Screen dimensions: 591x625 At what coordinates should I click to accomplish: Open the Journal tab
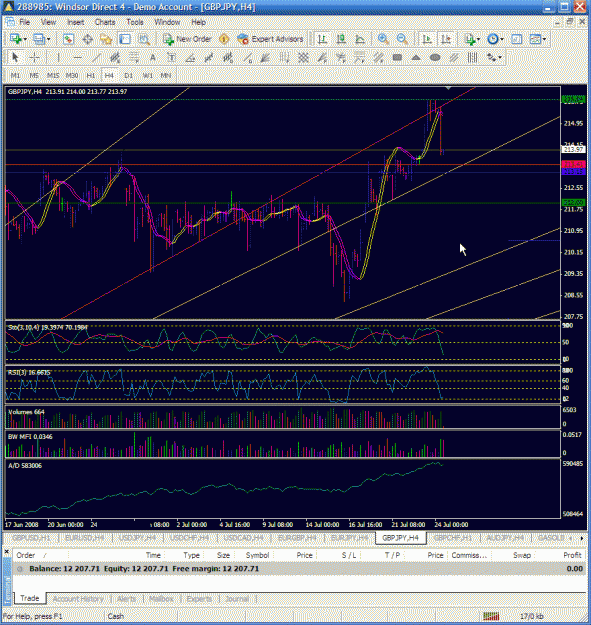point(237,599)
